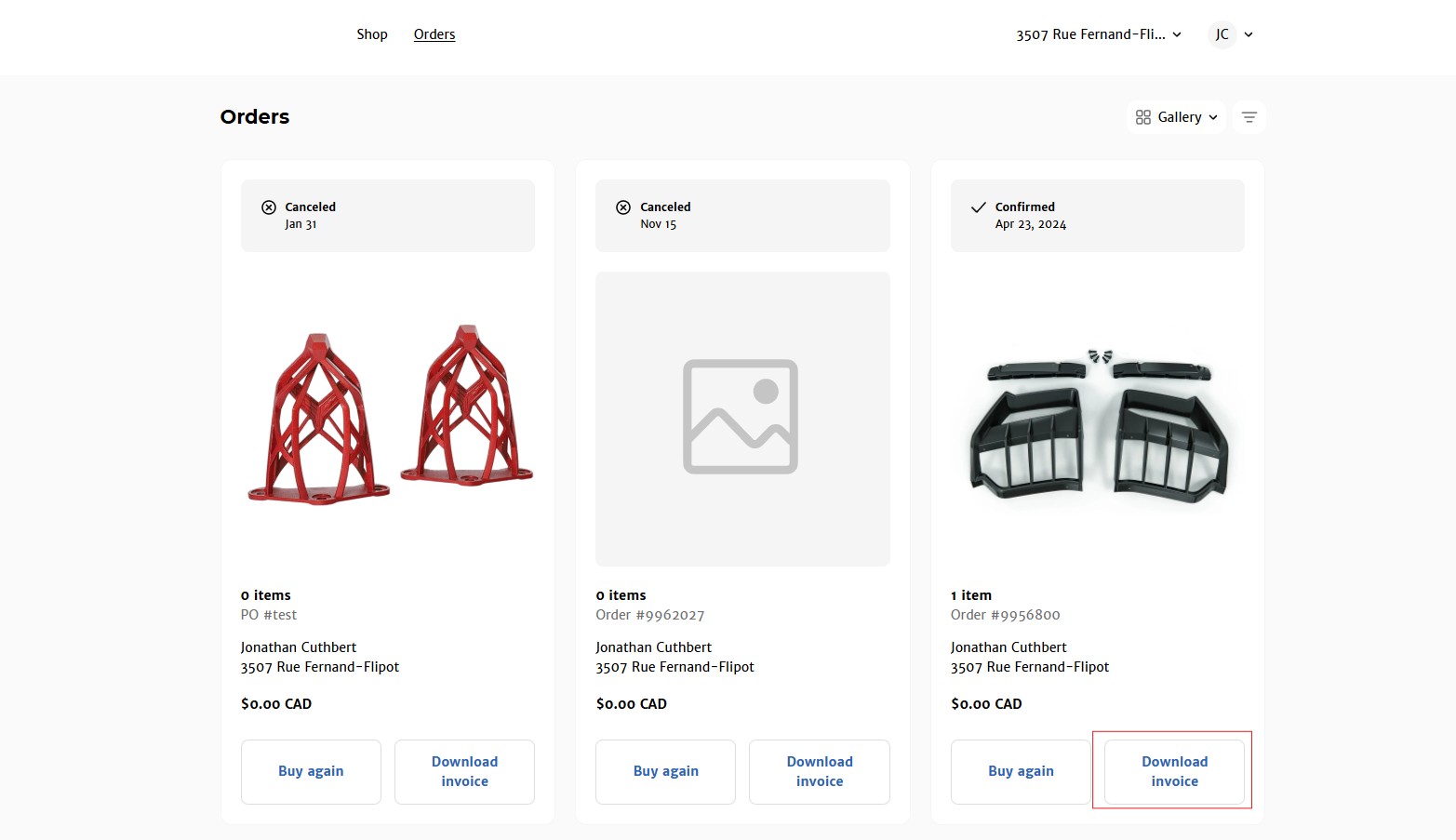Click the 'Confirmed Apr 23, 2024' status banner
Screen dimensions: 1456x840
point(1098,216)
